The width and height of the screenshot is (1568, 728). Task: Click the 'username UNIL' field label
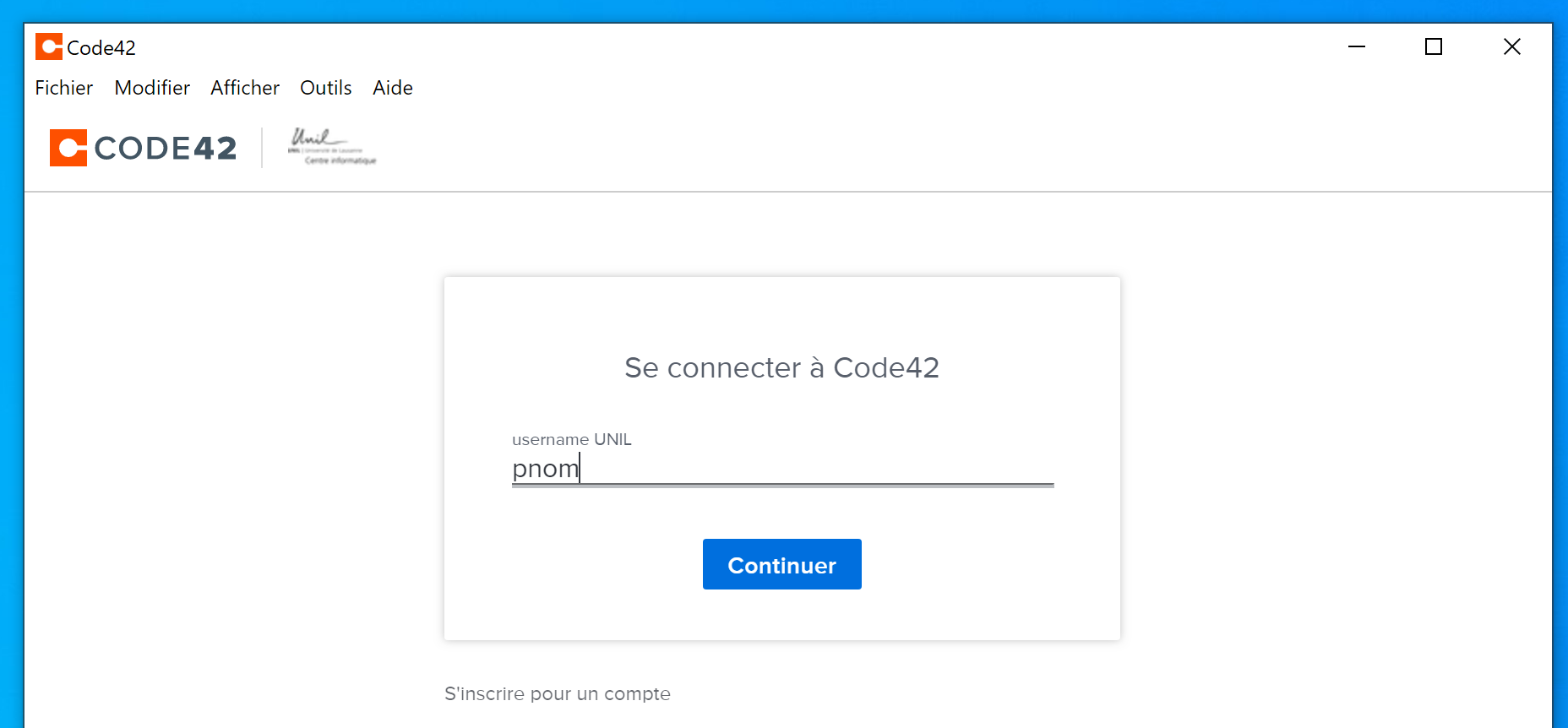[x=572, y=440]
